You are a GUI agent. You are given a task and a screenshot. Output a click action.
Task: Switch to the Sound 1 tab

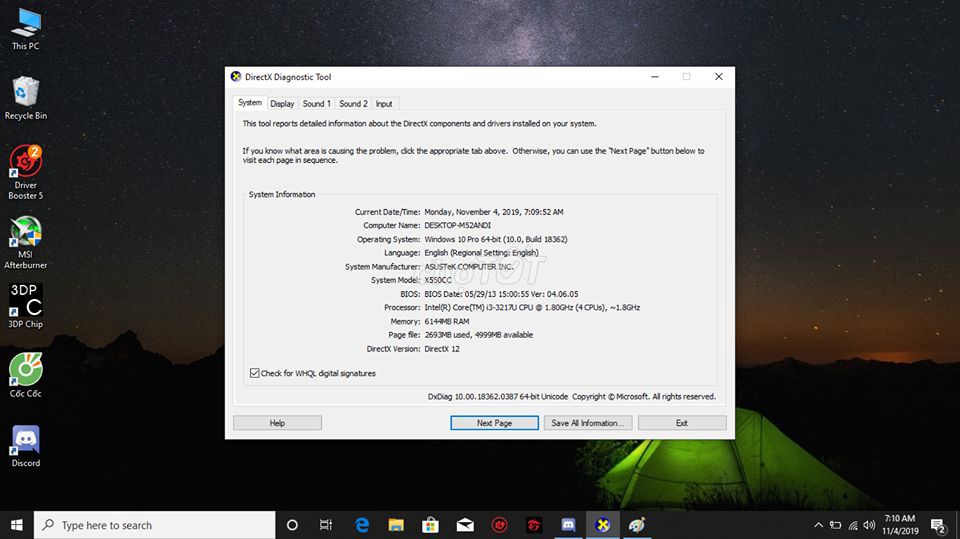pos(317,104)
